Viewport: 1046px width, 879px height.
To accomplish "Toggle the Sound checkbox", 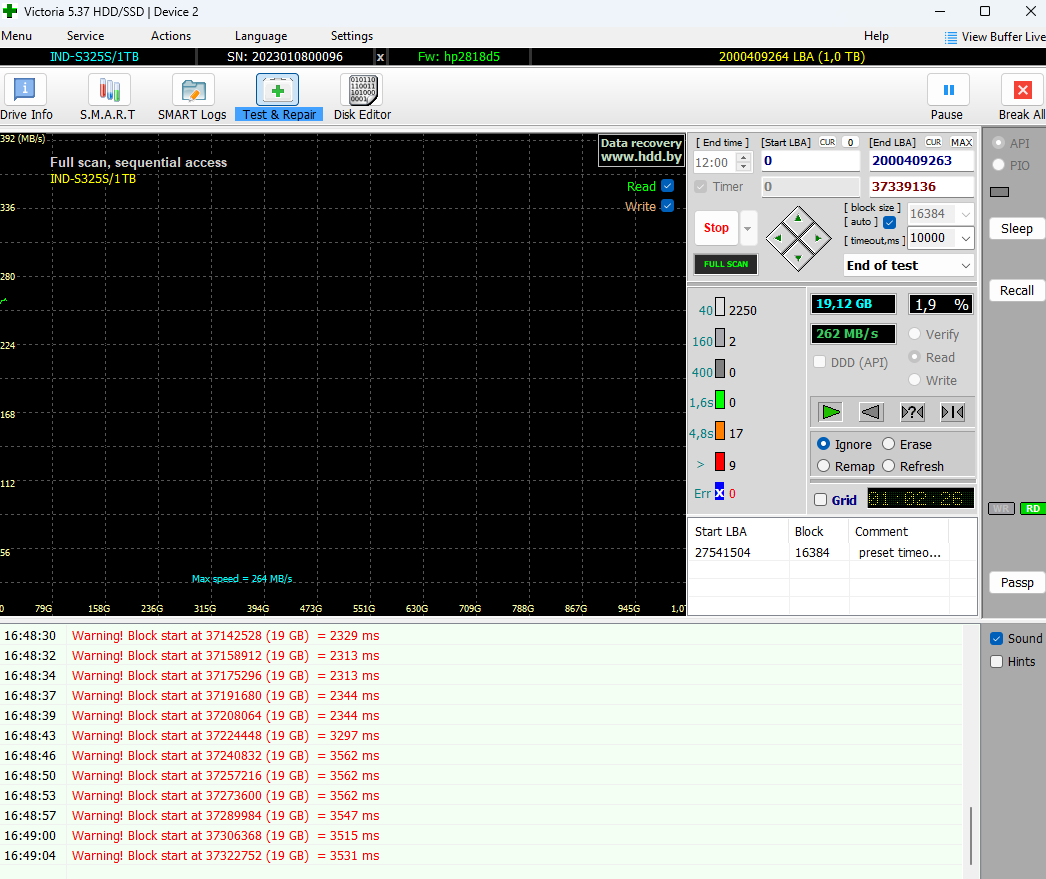I will (997, 638).
